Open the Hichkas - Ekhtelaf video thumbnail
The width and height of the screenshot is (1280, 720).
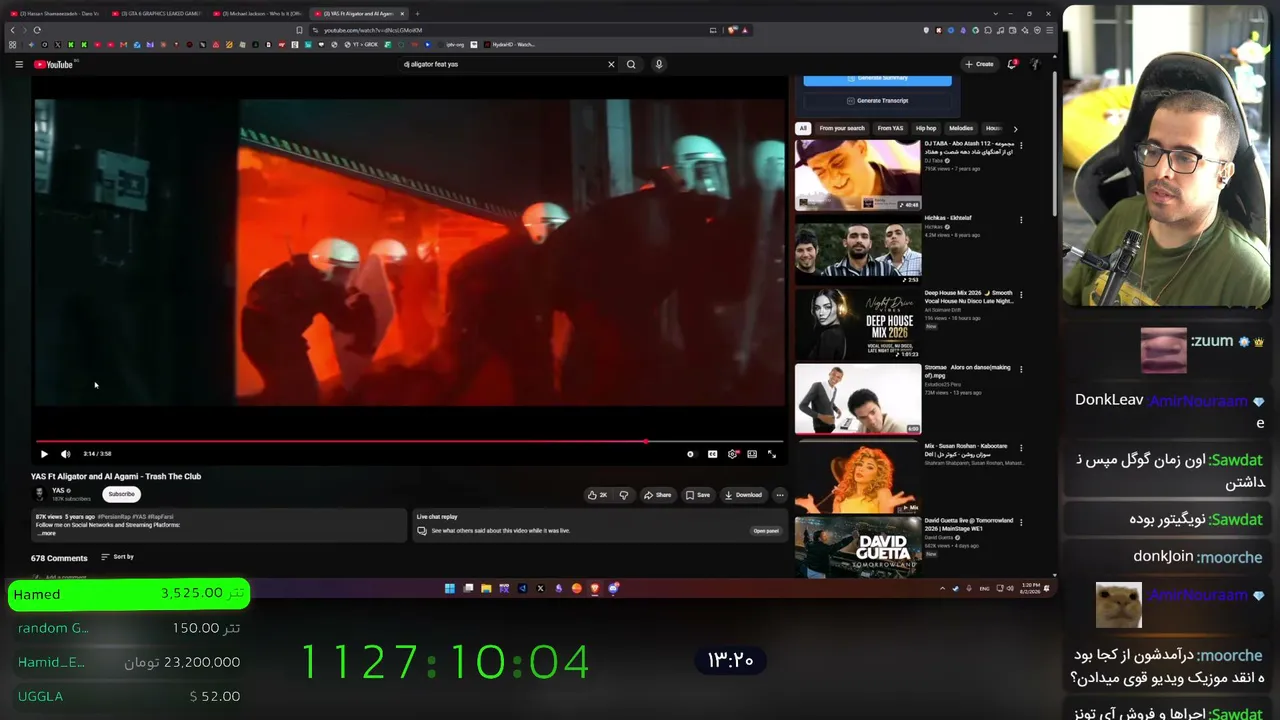coord(858,249)
